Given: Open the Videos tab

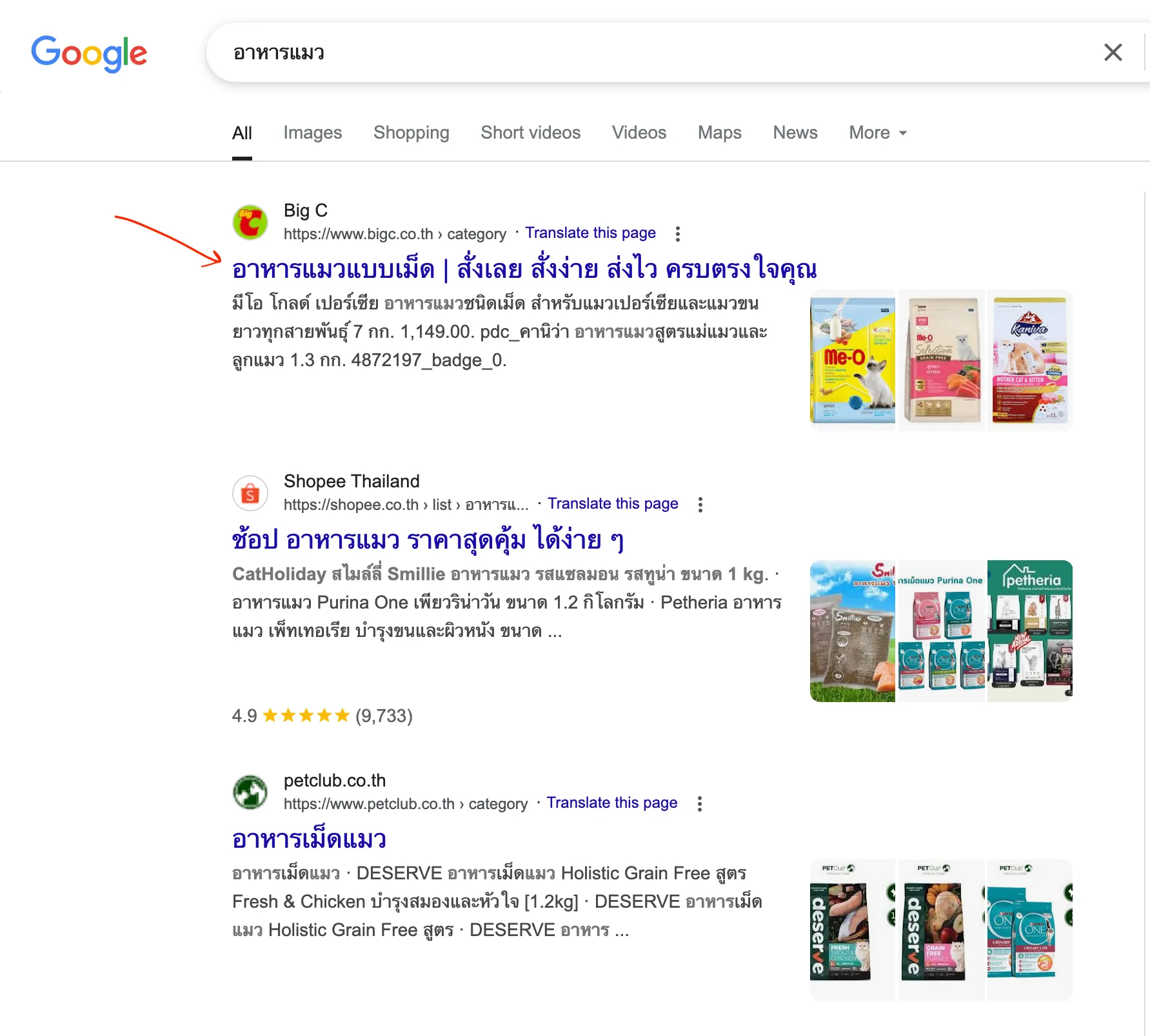Looking at the screenshot, I should tap(639, 133).
